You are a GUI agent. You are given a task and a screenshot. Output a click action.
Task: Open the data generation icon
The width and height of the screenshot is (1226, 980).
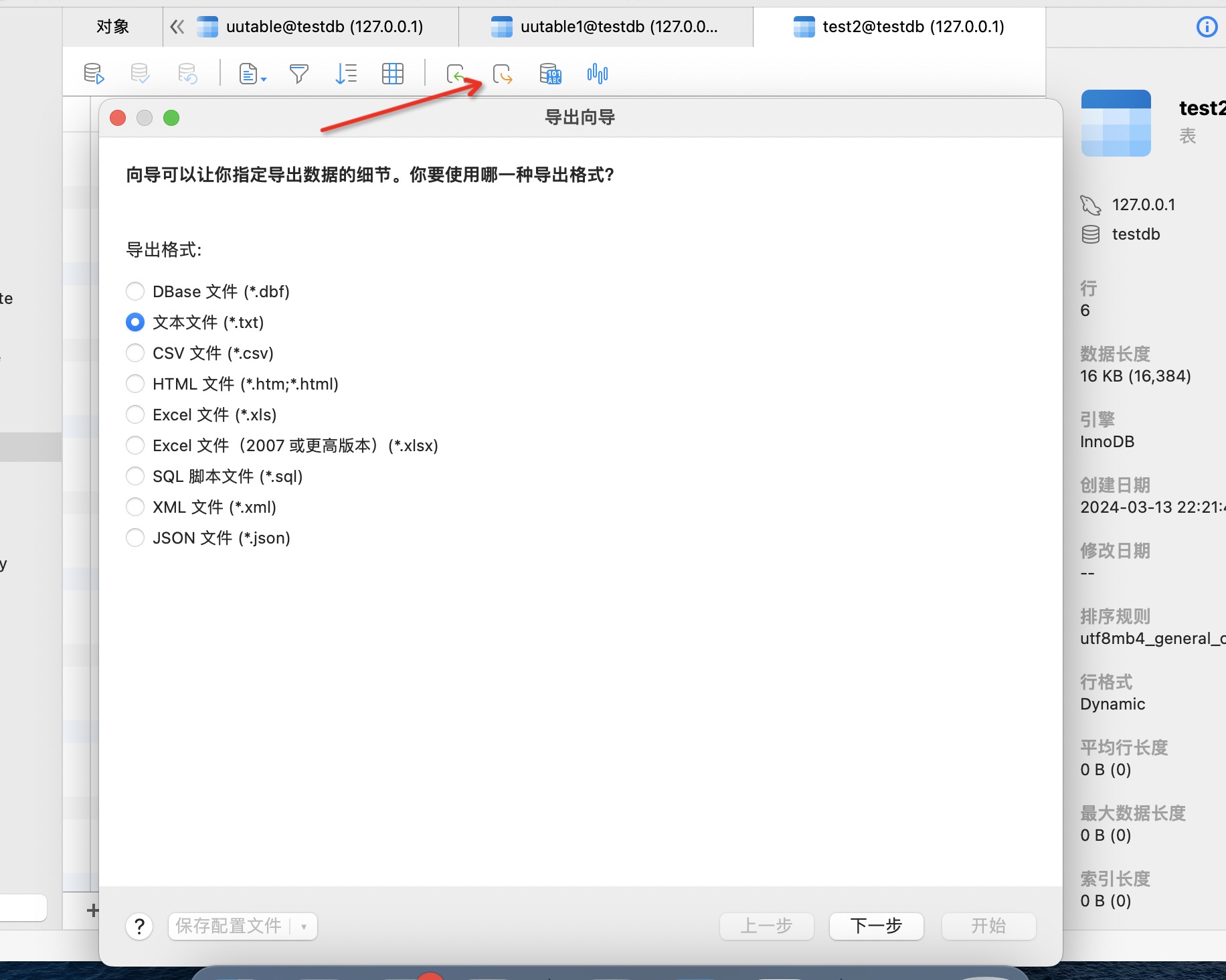coord(550,74)
